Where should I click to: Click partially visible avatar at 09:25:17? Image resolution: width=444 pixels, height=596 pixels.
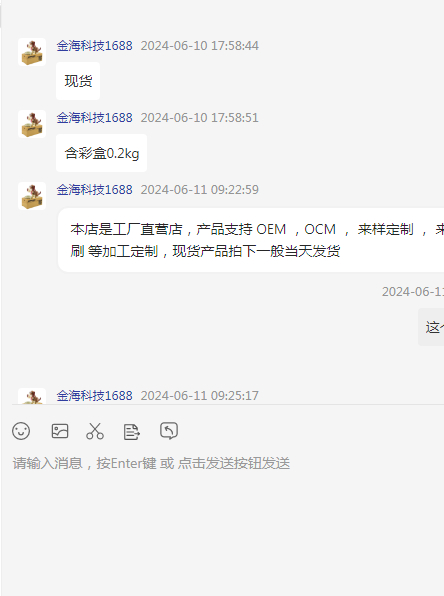click(x=32, y=396)
